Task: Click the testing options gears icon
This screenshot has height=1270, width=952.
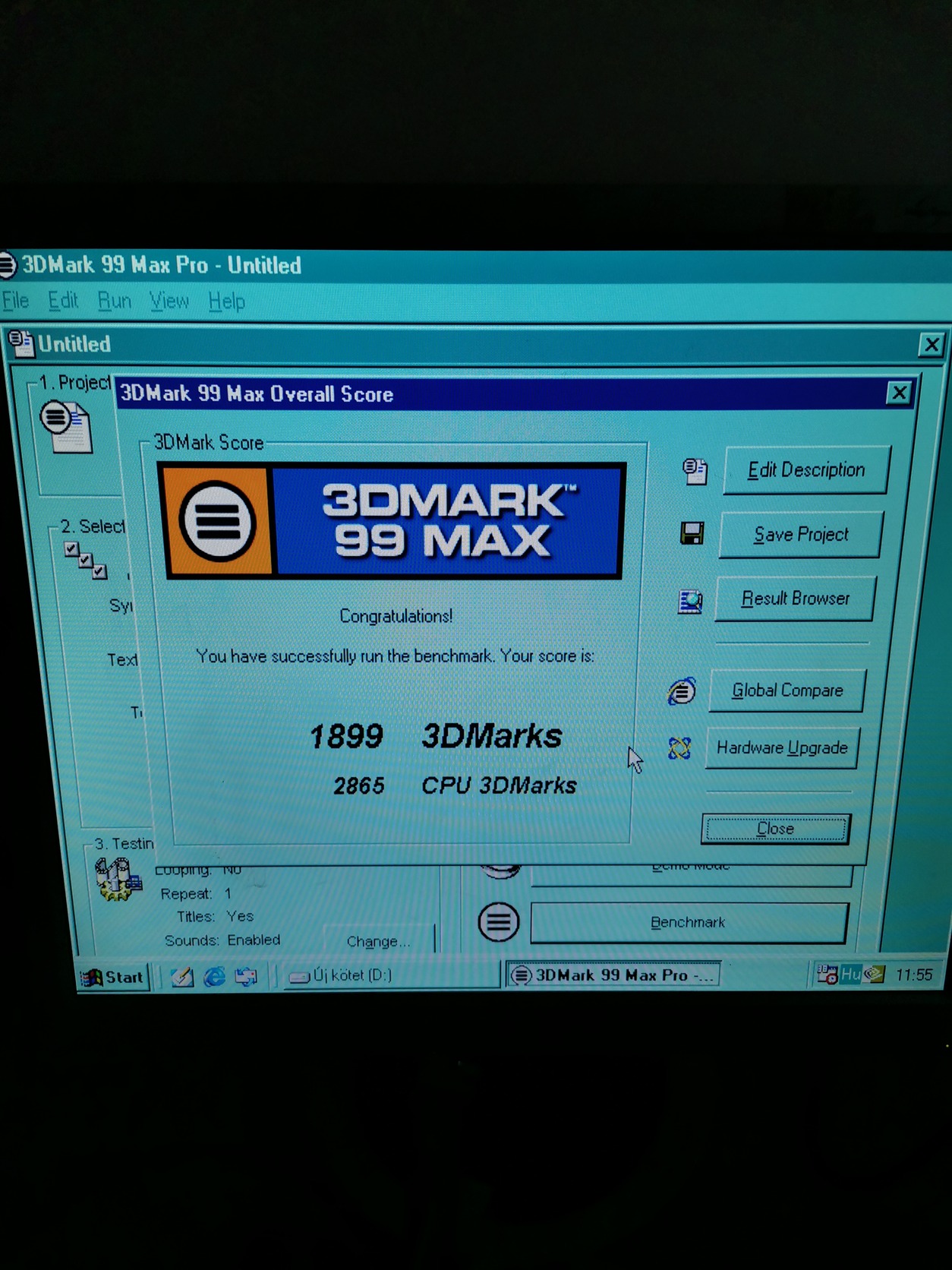Action: [x=118, y=880]
